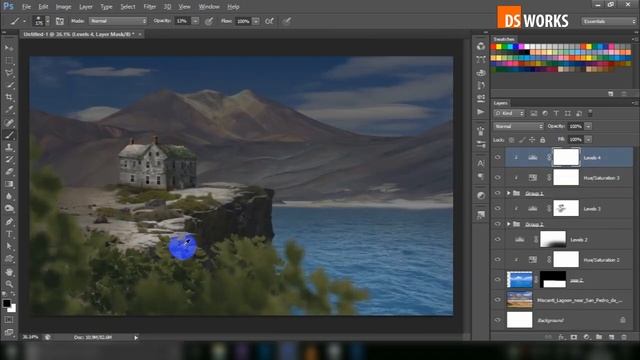Viewport: 640px width, 360px height.
Task: Hide the Background layer
Action: pyautogui.click(x=498, y=320)
